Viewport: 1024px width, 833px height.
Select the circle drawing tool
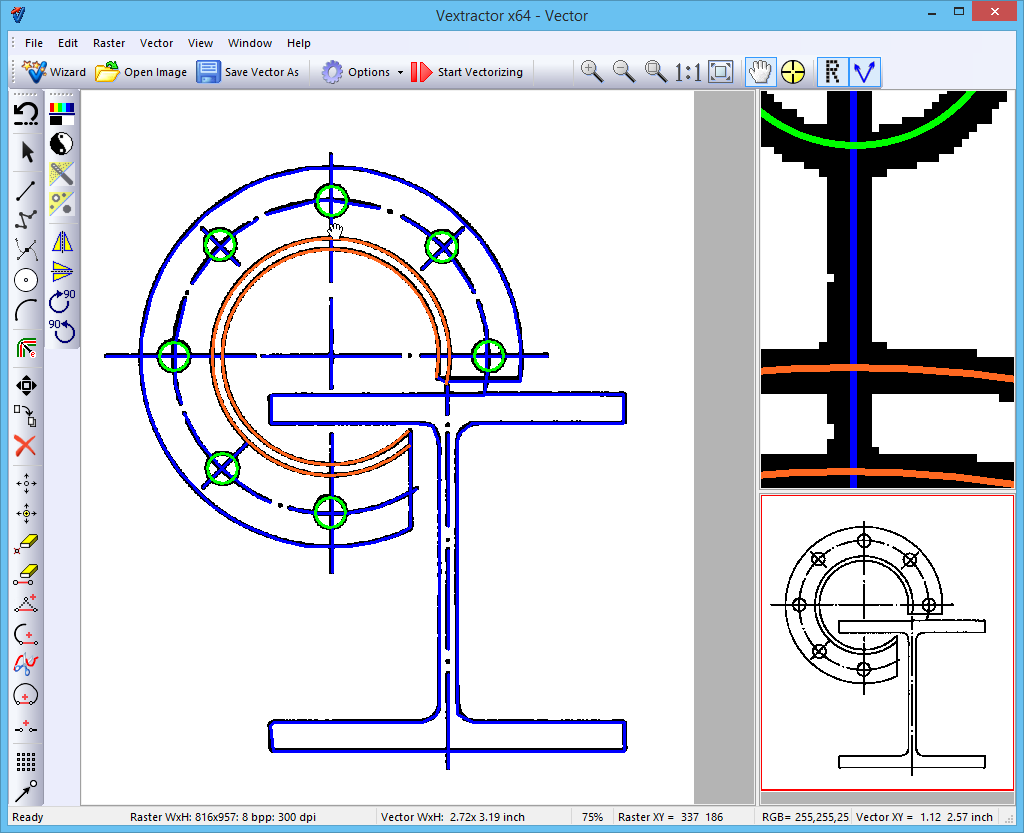pyautogui.click(x=25, y=280)
